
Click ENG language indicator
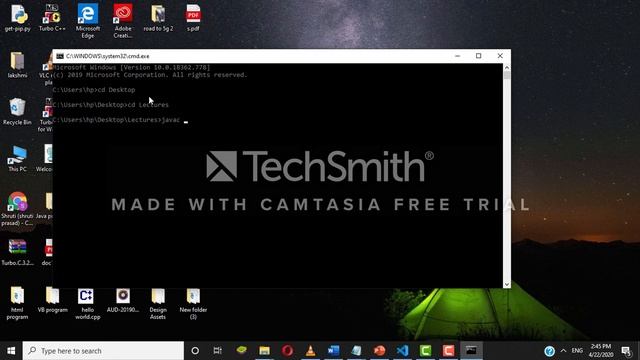tap(577, 351)
